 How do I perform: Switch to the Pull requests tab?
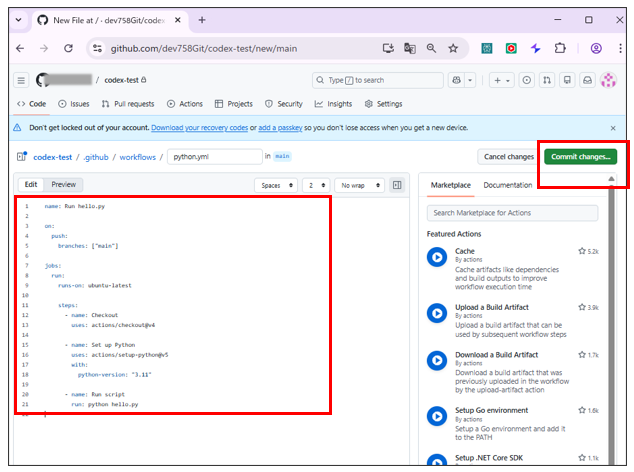point(128,104)
